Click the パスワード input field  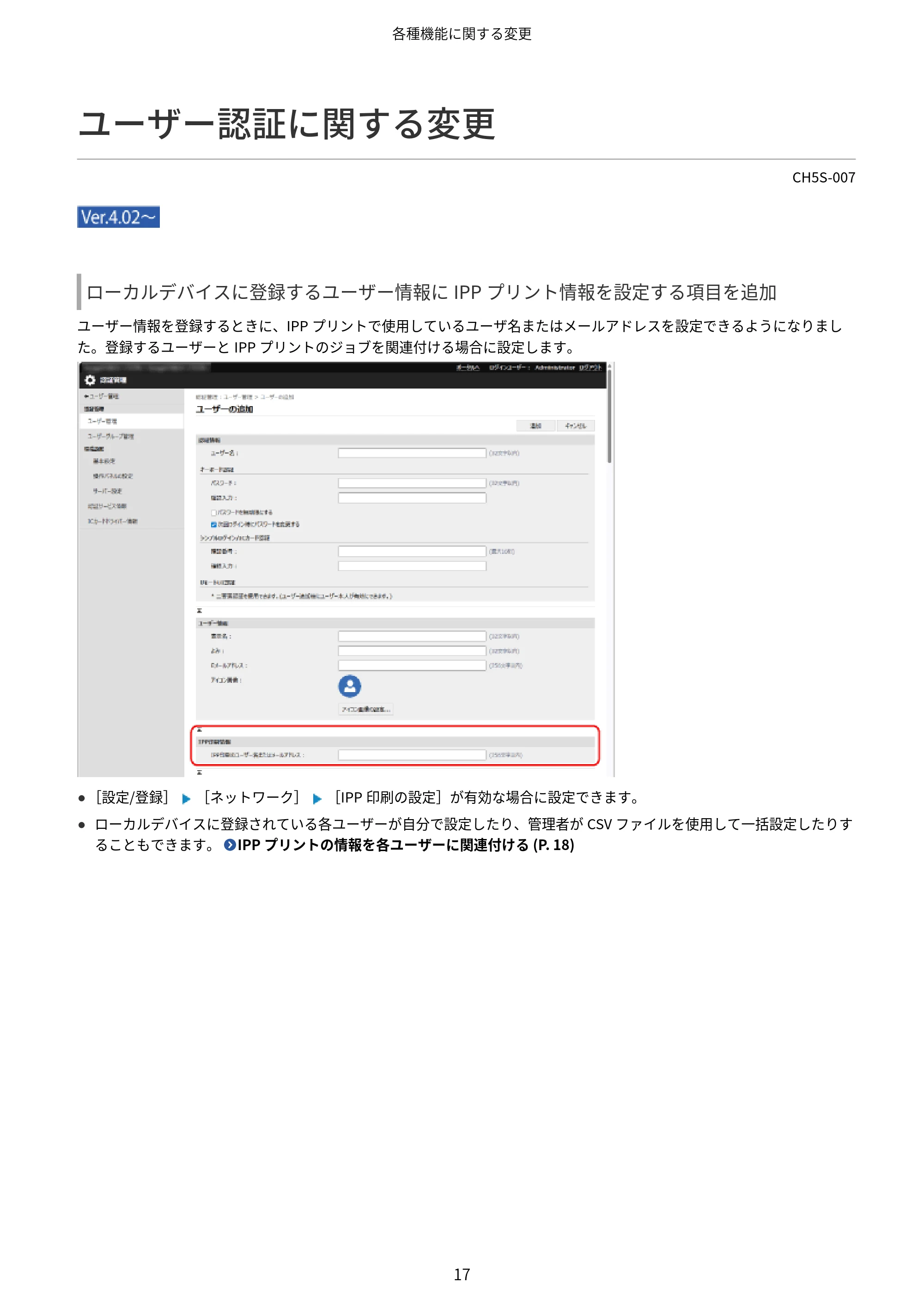pyautogui.click(x=412, y=483)
